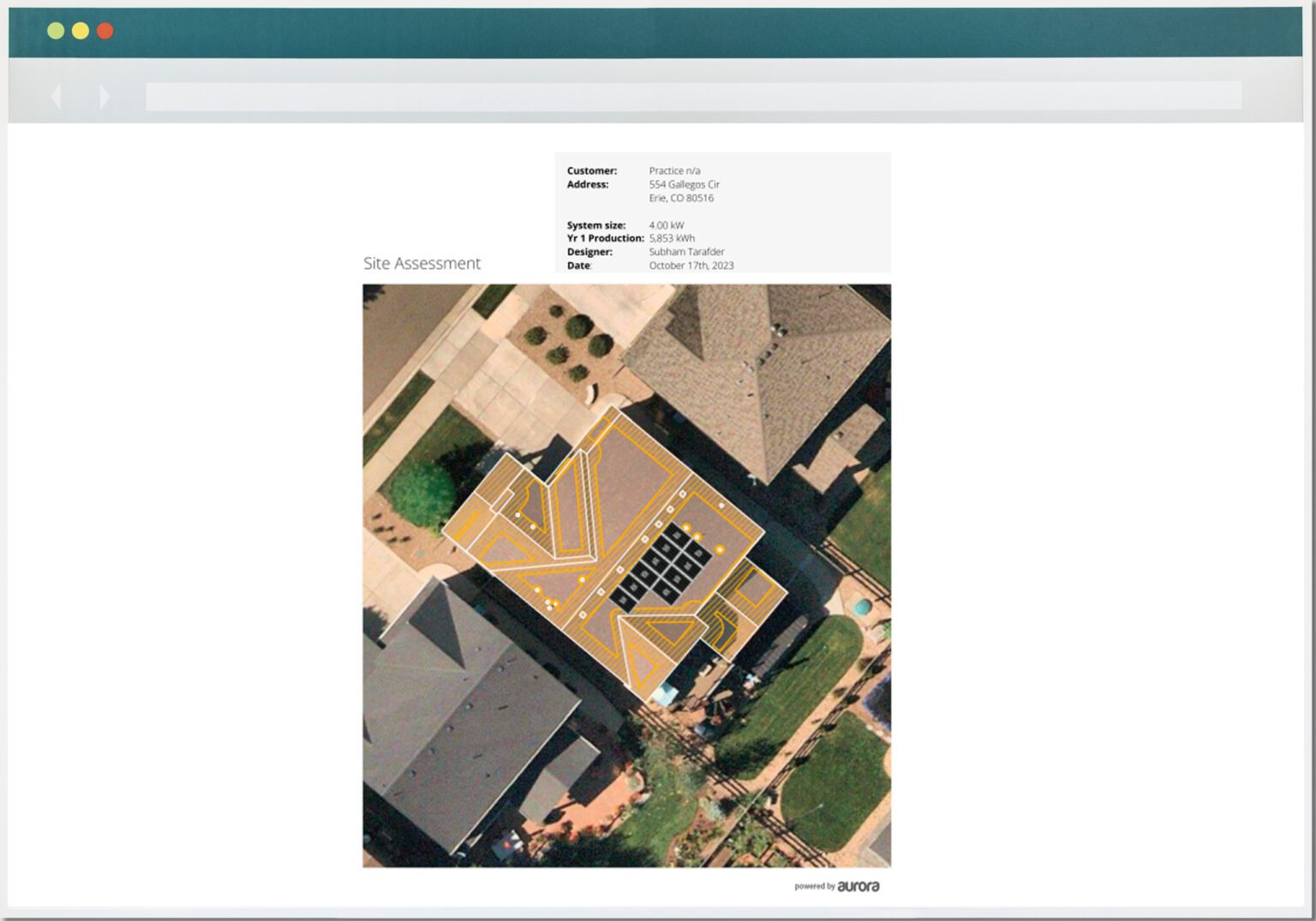Click the date October 17th, 2023

point(691,266)
